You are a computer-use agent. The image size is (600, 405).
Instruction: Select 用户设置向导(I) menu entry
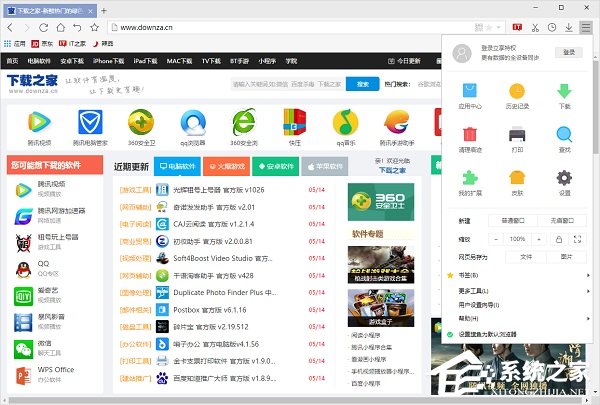tap(482, 304)
